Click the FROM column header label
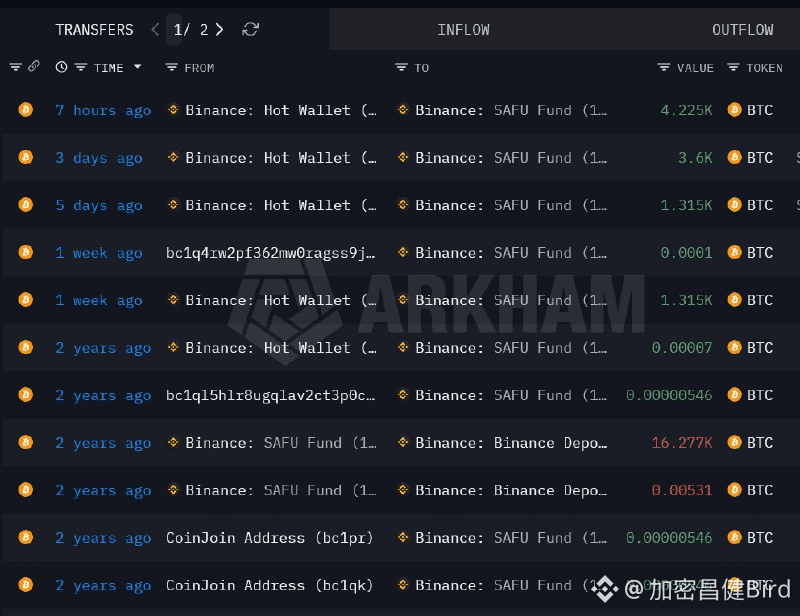Viewport: 800px width, 616px height. point(199,68)
